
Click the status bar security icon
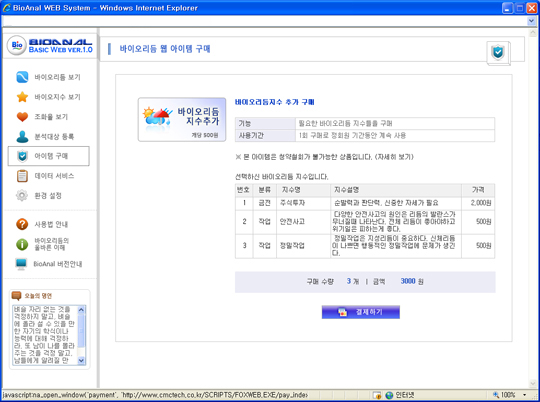point(377,395)
